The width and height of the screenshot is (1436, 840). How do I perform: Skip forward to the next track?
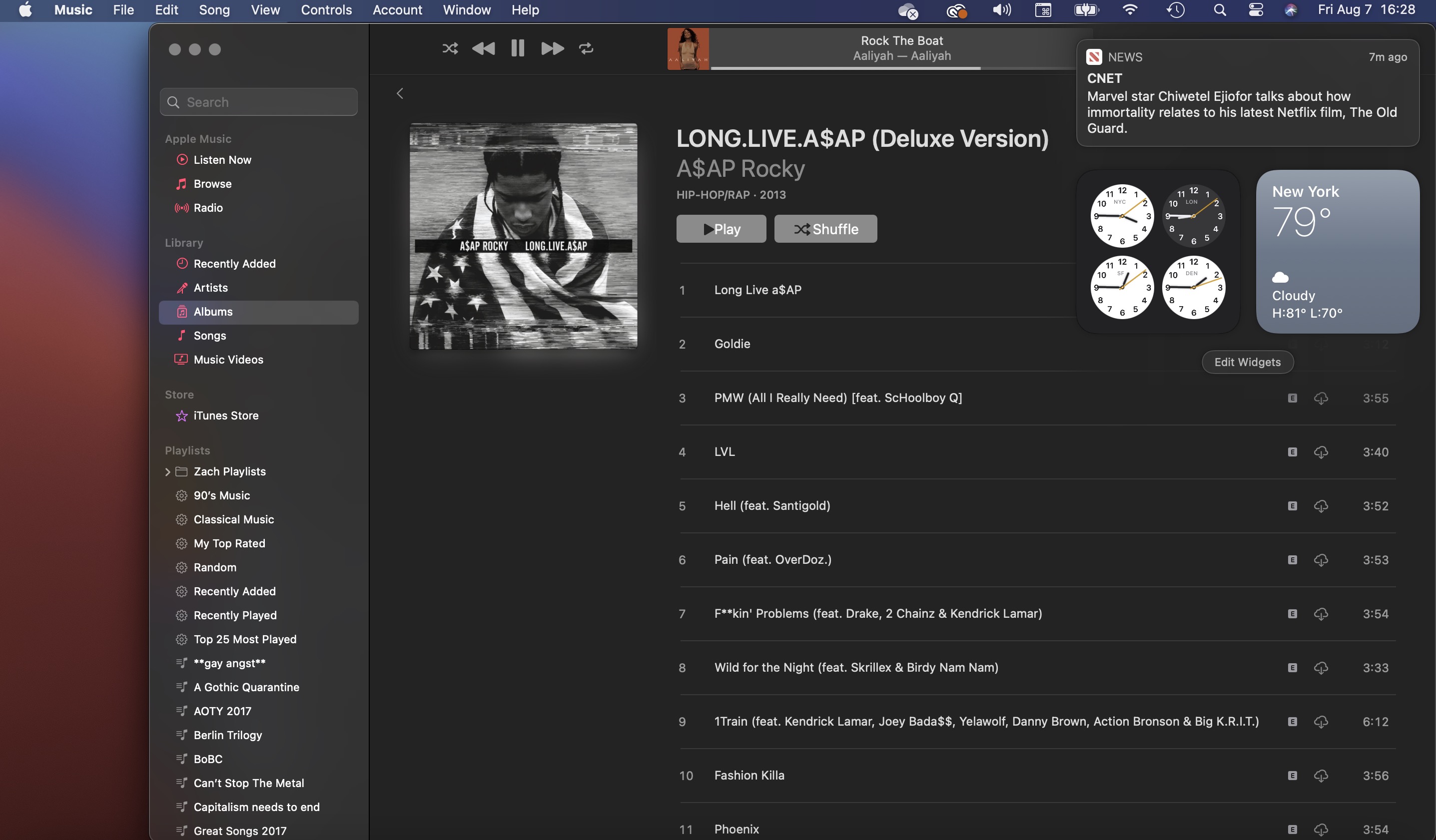[x=552, y=48]
